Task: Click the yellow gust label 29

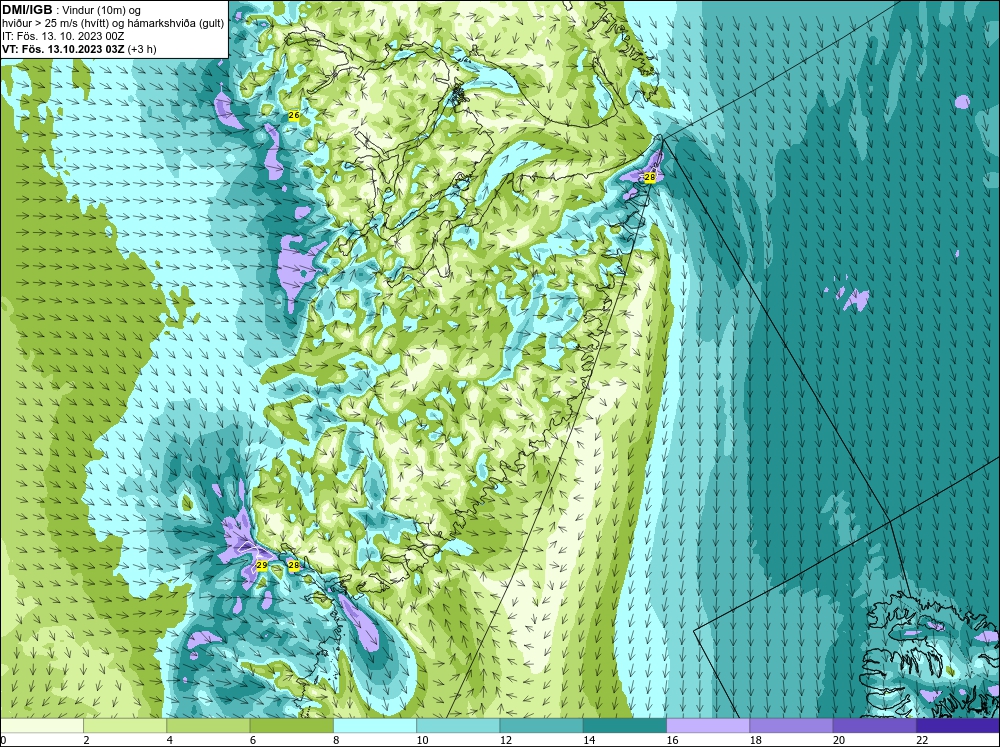Action: [261, 565]
